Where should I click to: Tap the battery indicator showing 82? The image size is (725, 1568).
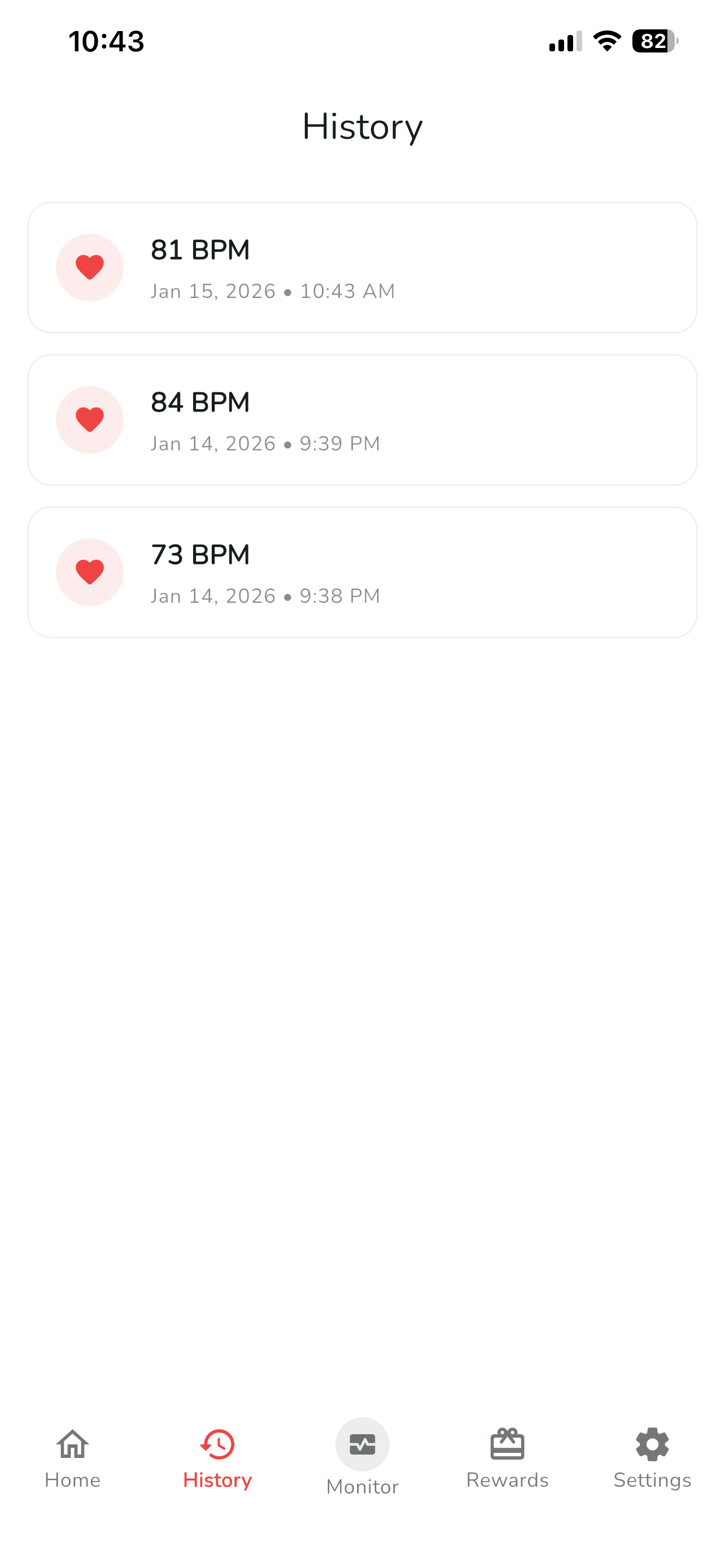(654, 41)
